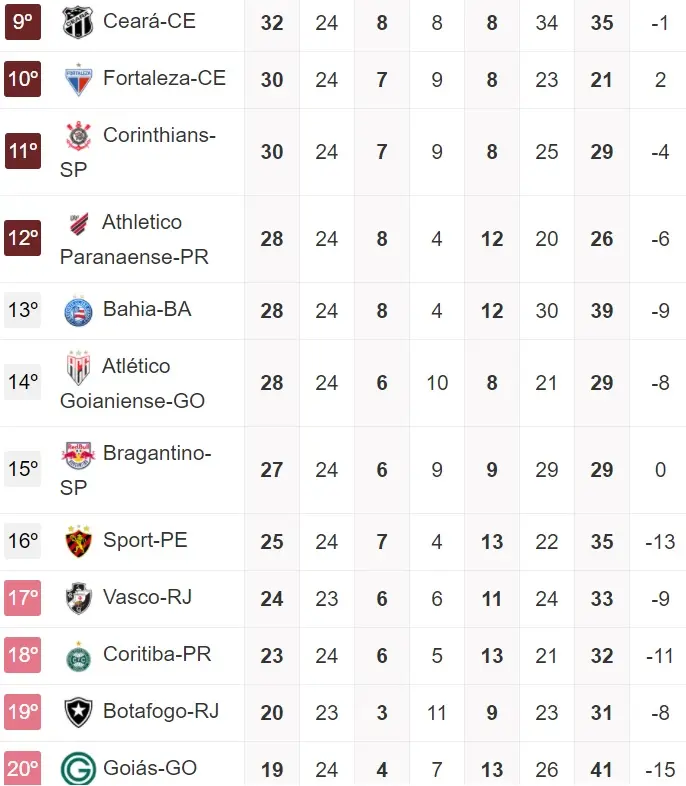686x786 pixels.
Task: Click the Corinthians-SP club crest
Action: (x=78, y=136)
